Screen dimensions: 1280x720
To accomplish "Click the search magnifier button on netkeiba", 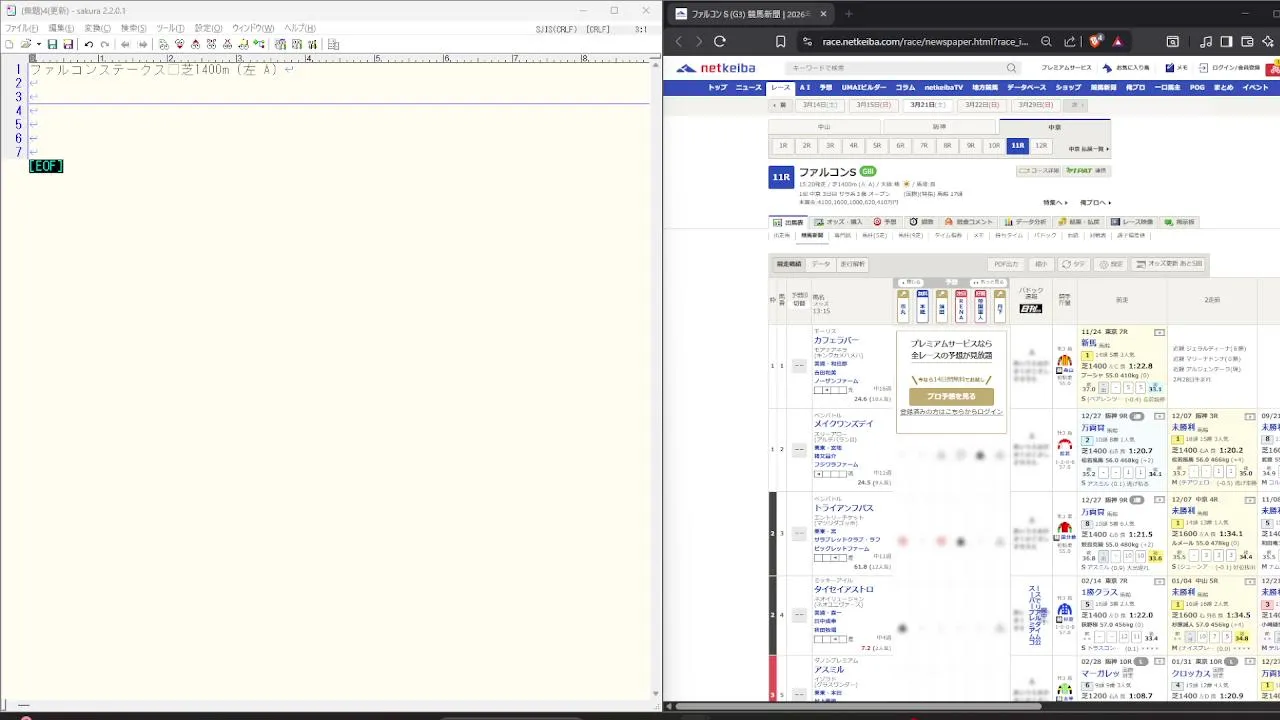I will pos(1011,68).
